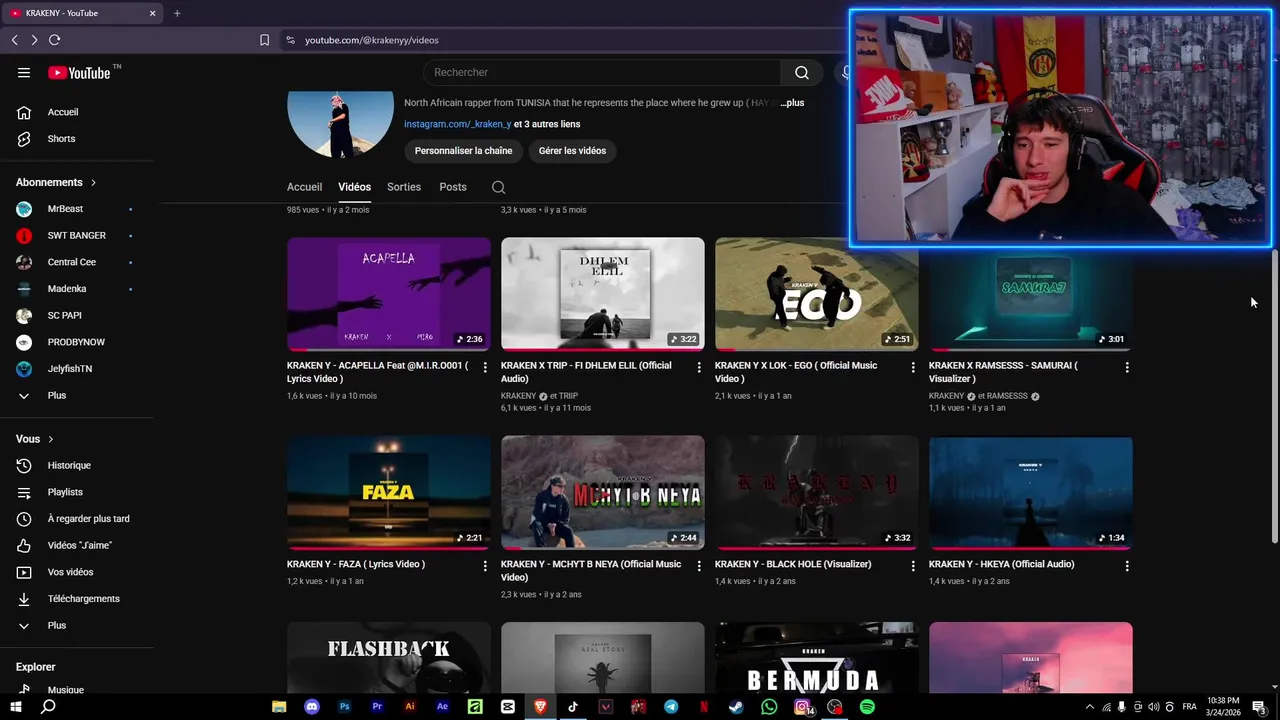Screen dimensions: 1280x720
Task: Open the volume icon in system tray
Action: (1154, 707)
